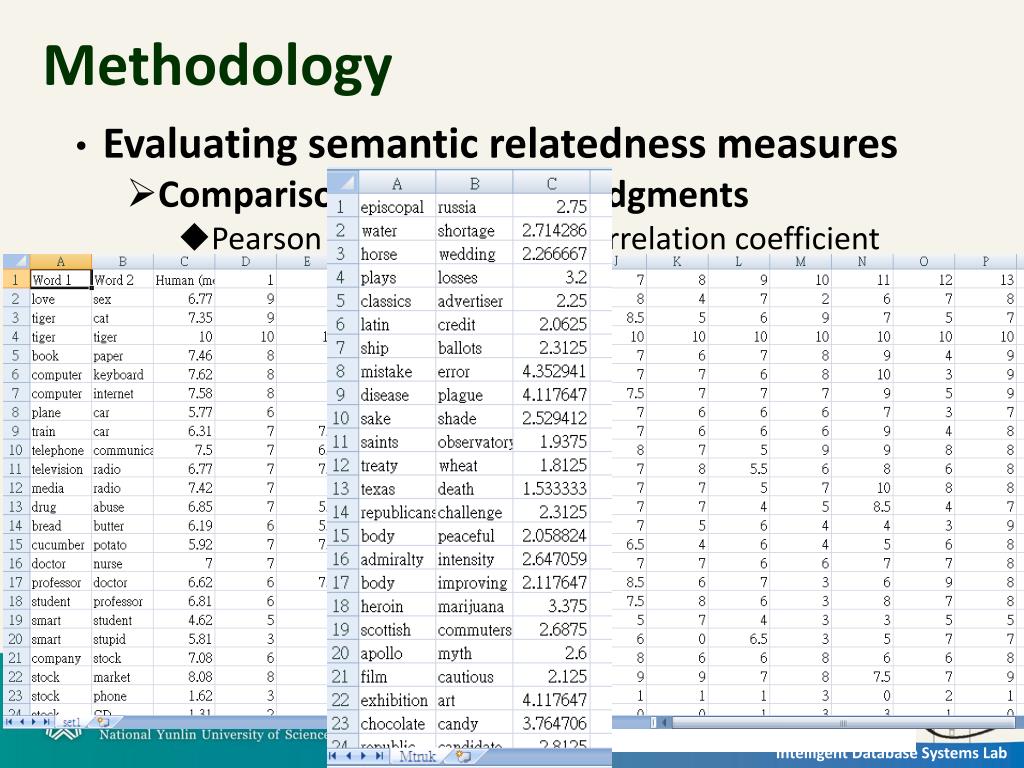Click the cell containing 'stupid'
1024x768 pixels.
(x=123, y=639)
